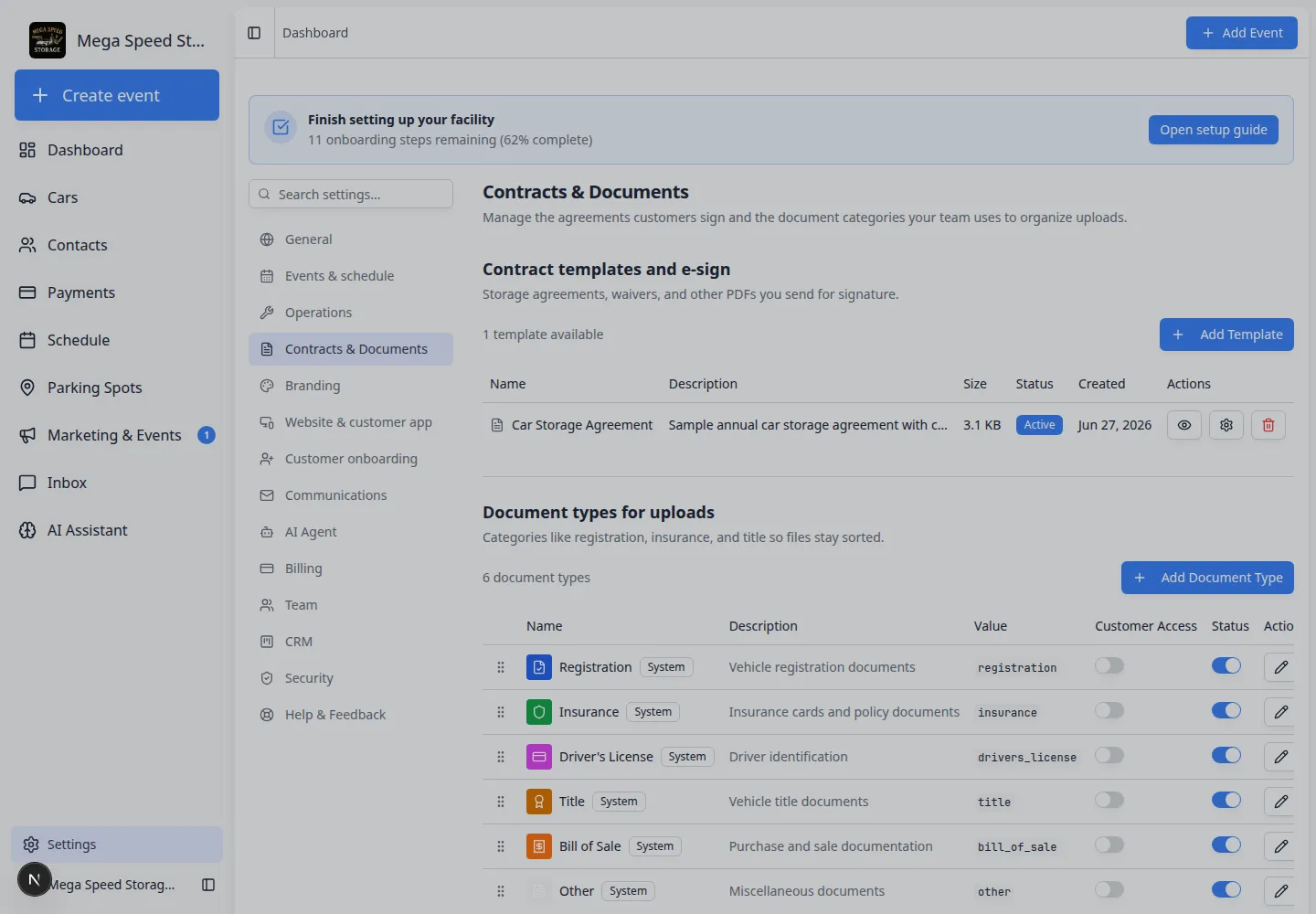
Task: Click Add Template button
Action: (1226, 335)
